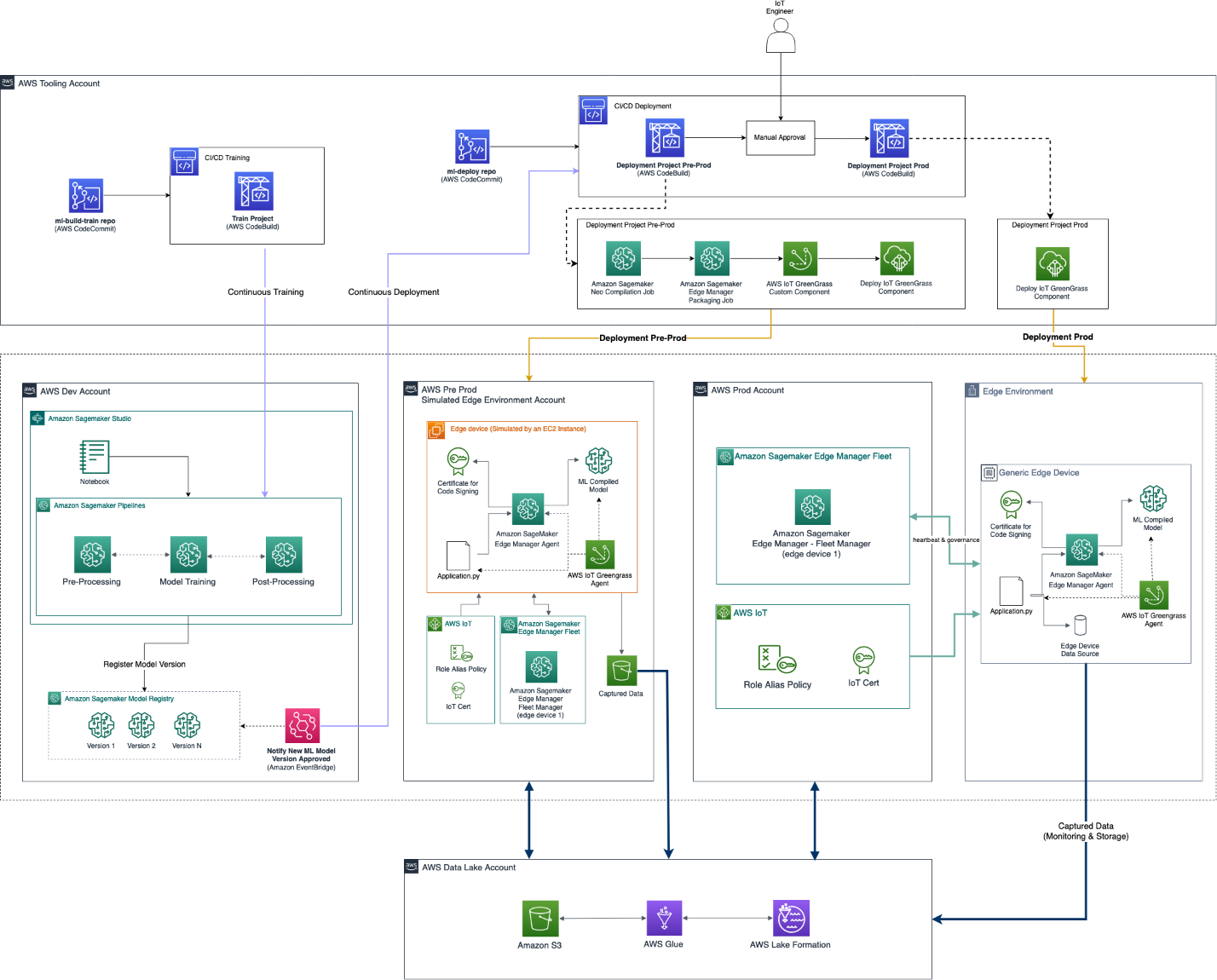The image size is (1217, 980).
Task: Select the Deployment Project Prod CodeBuild icon
Action: pos(889,139)
